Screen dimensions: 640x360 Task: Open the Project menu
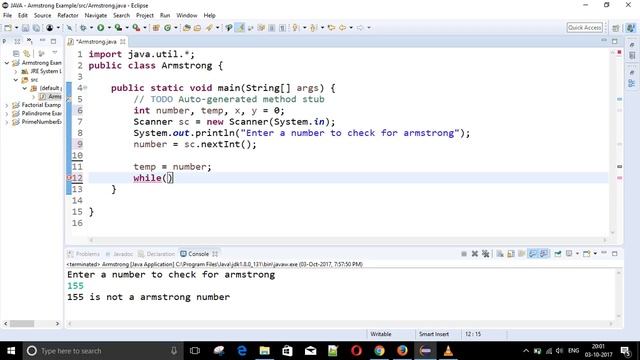[x=145, y=16]
